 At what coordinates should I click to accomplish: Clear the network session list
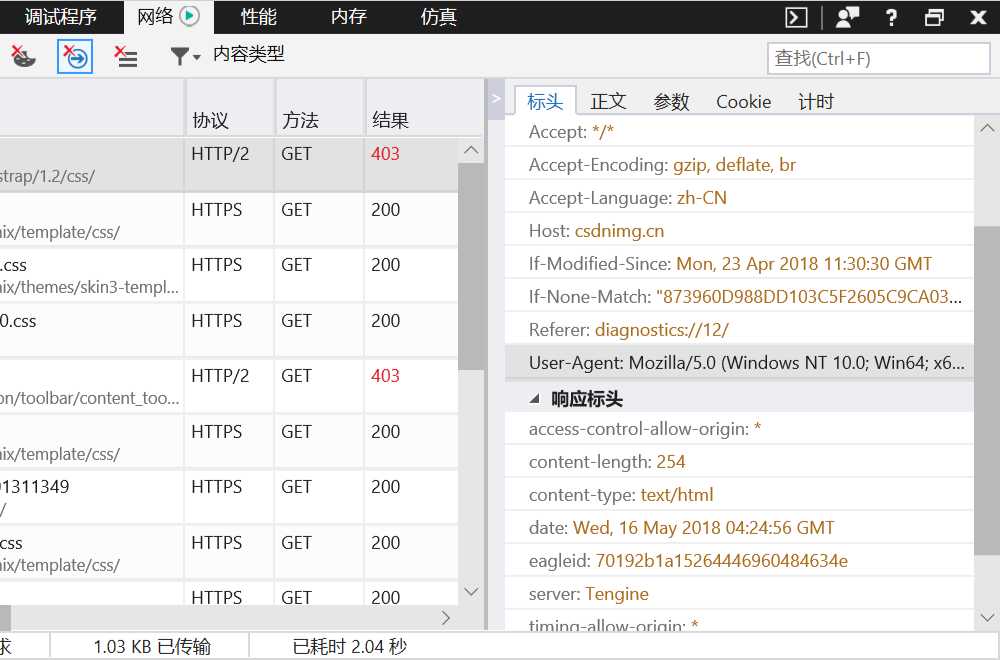(126, 56)
